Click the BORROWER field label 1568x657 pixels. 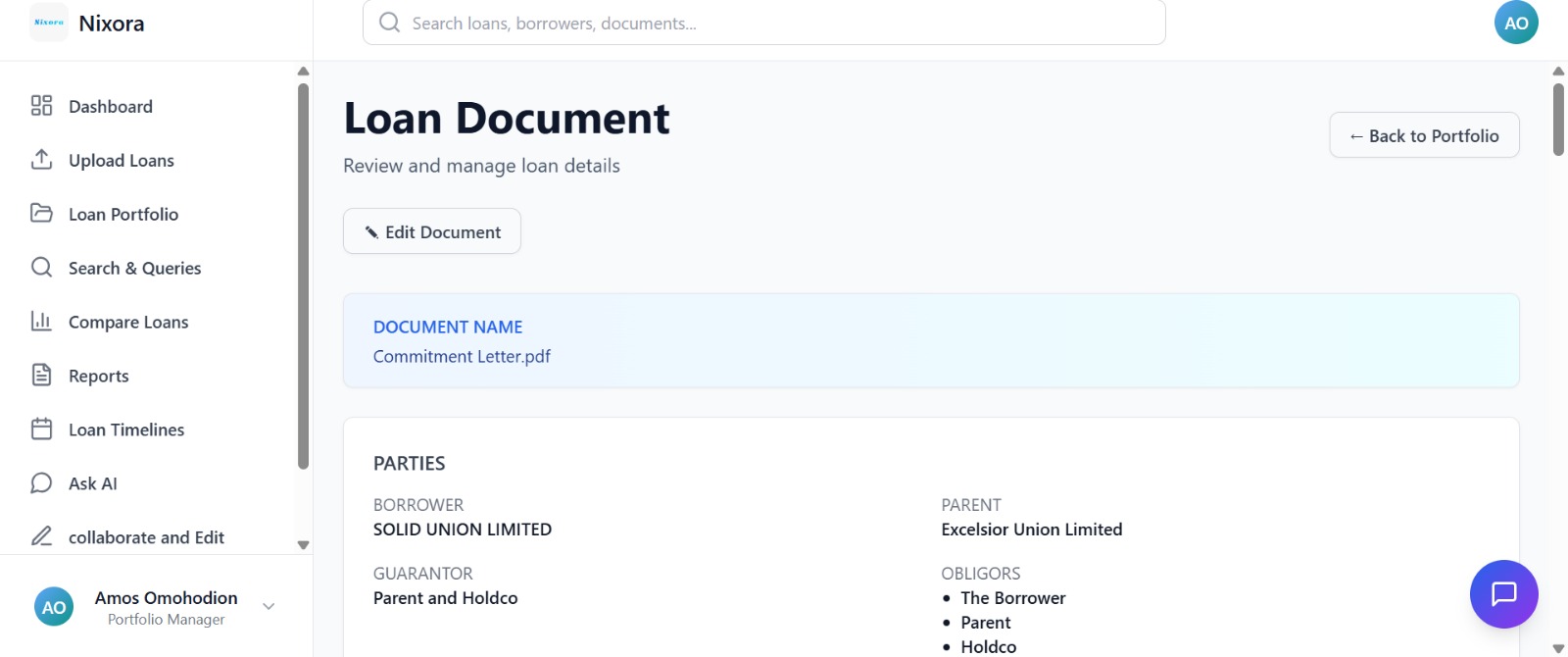click(418, 505)
